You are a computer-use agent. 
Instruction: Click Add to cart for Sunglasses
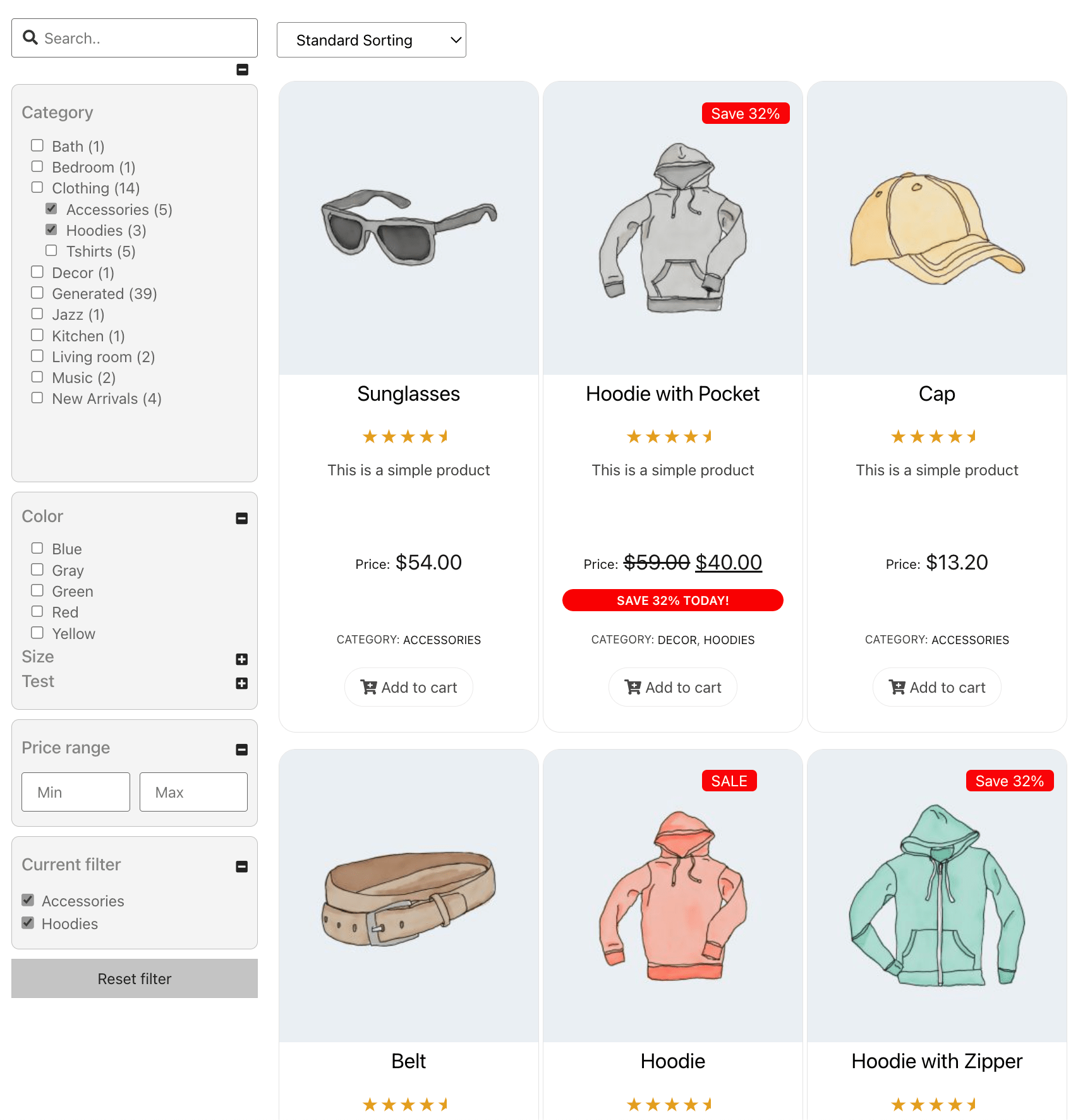[x=408, y=687]
